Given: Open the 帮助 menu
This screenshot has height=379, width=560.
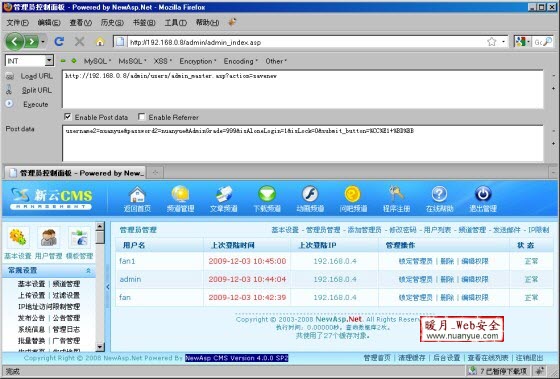Looking at the screenshot, I should pyautogui.click(x=207, y=23).
